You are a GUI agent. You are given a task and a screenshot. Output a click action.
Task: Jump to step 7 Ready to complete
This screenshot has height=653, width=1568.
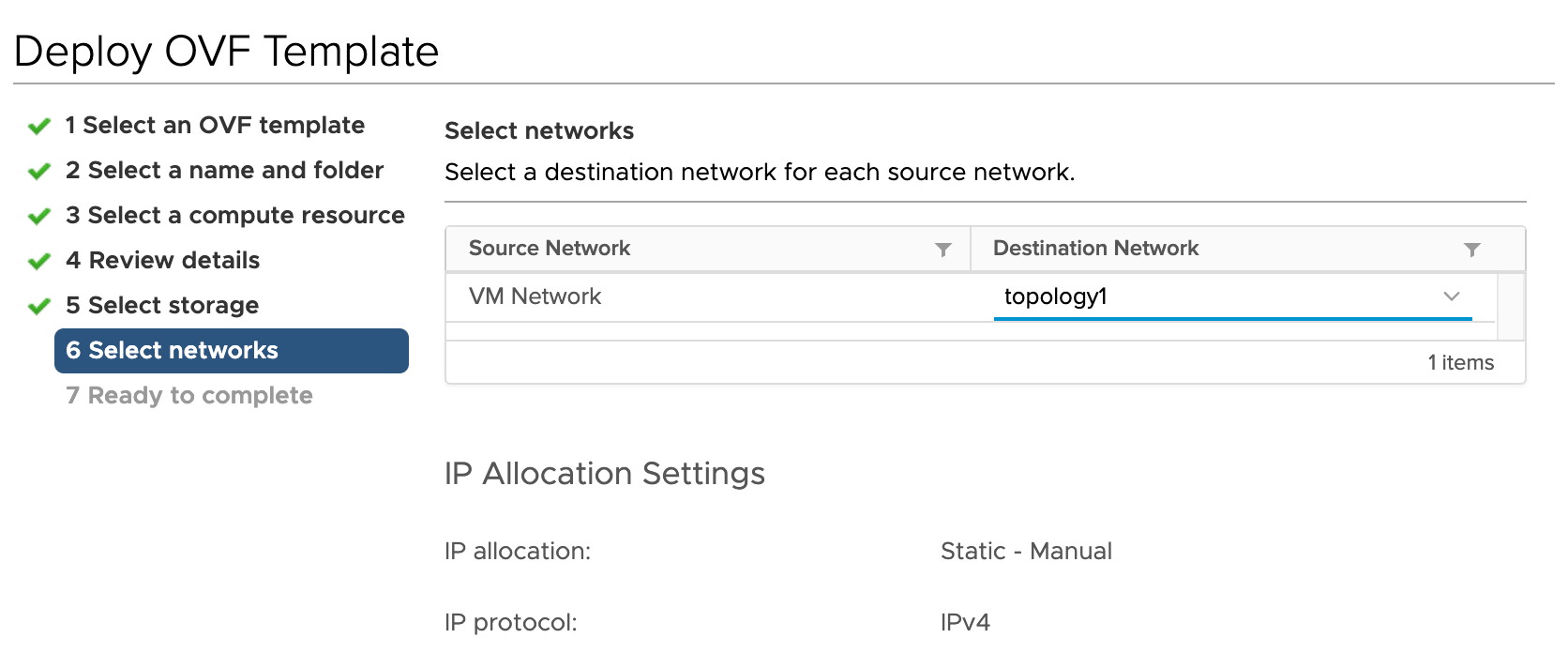click(188, 395)
